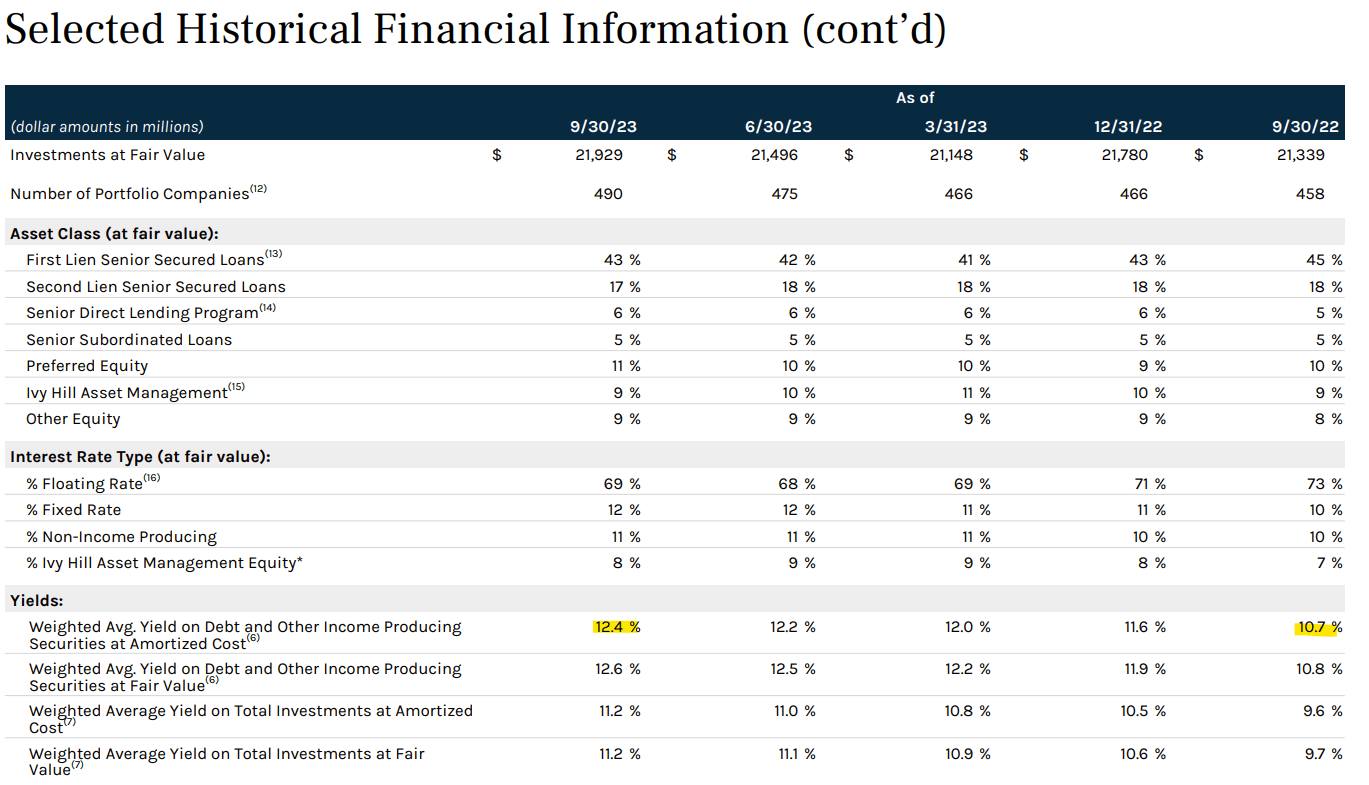1369x785 pixels.
Task: Select Weighted Average Yield on Total Investments Fair Value label
Action: tap(226, 762)
